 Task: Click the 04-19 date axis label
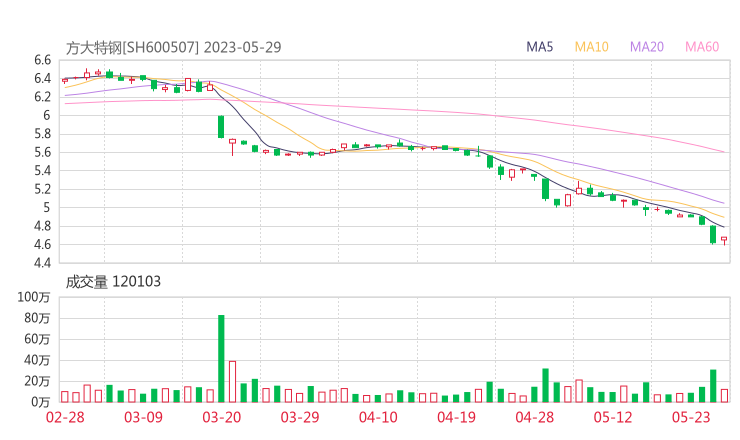(x=456, y=417)
